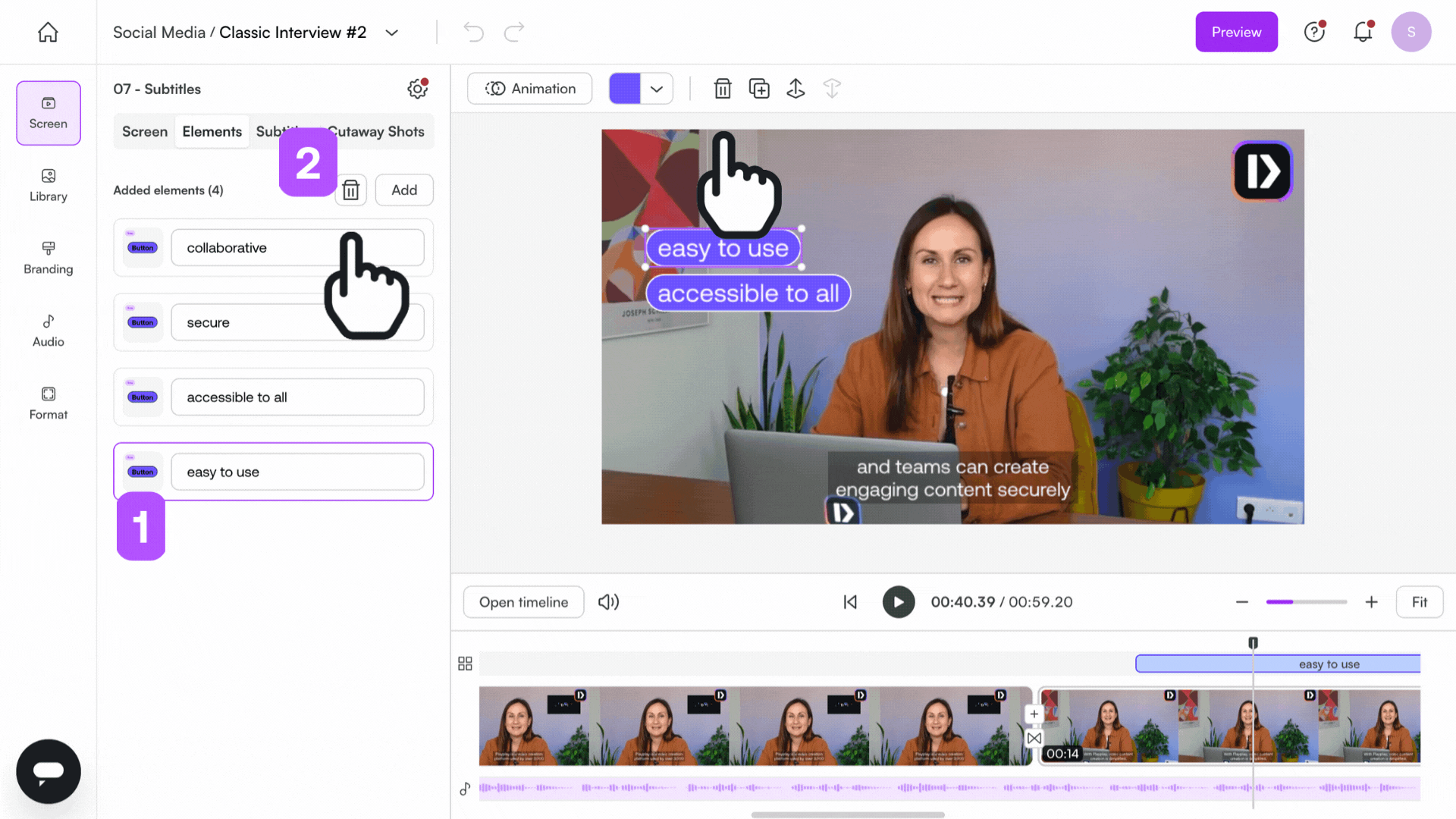Open scene settings gear icon

coord(417,89)
